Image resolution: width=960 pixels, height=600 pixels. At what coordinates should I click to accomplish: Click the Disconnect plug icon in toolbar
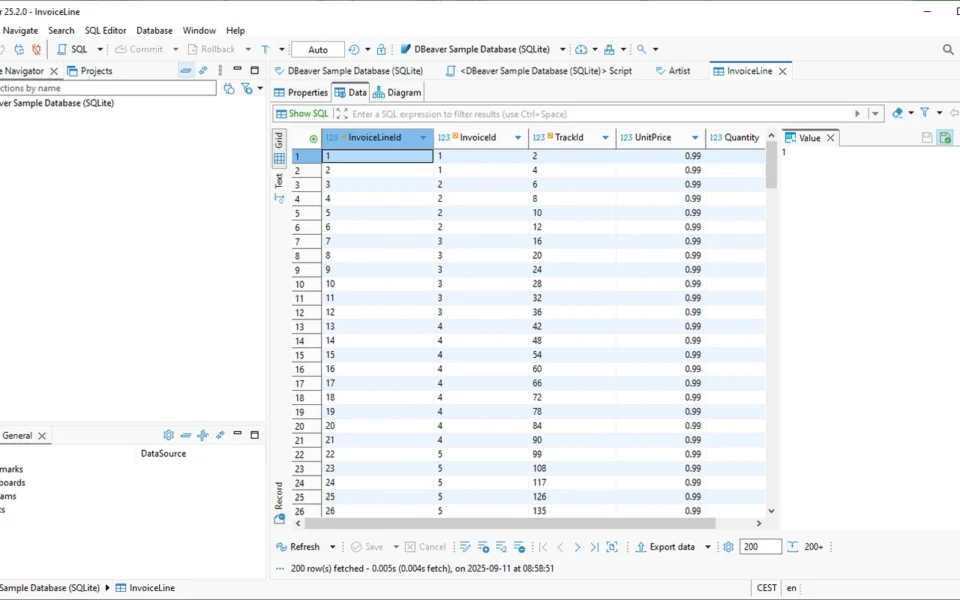pos(36,49)
